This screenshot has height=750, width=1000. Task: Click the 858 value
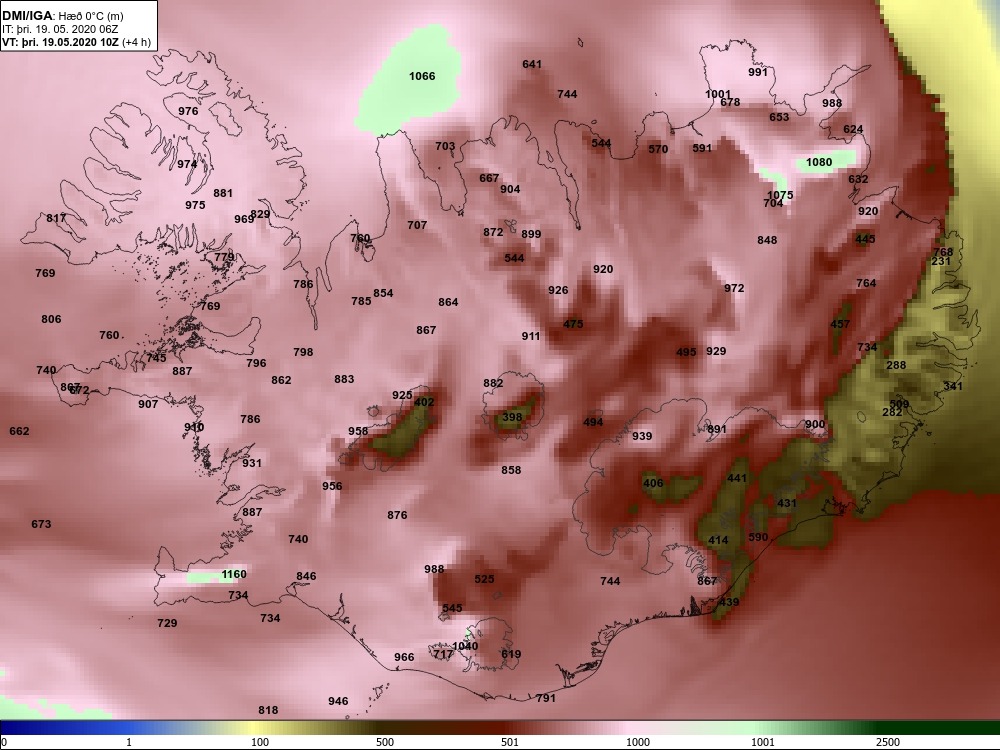point(511,469)
